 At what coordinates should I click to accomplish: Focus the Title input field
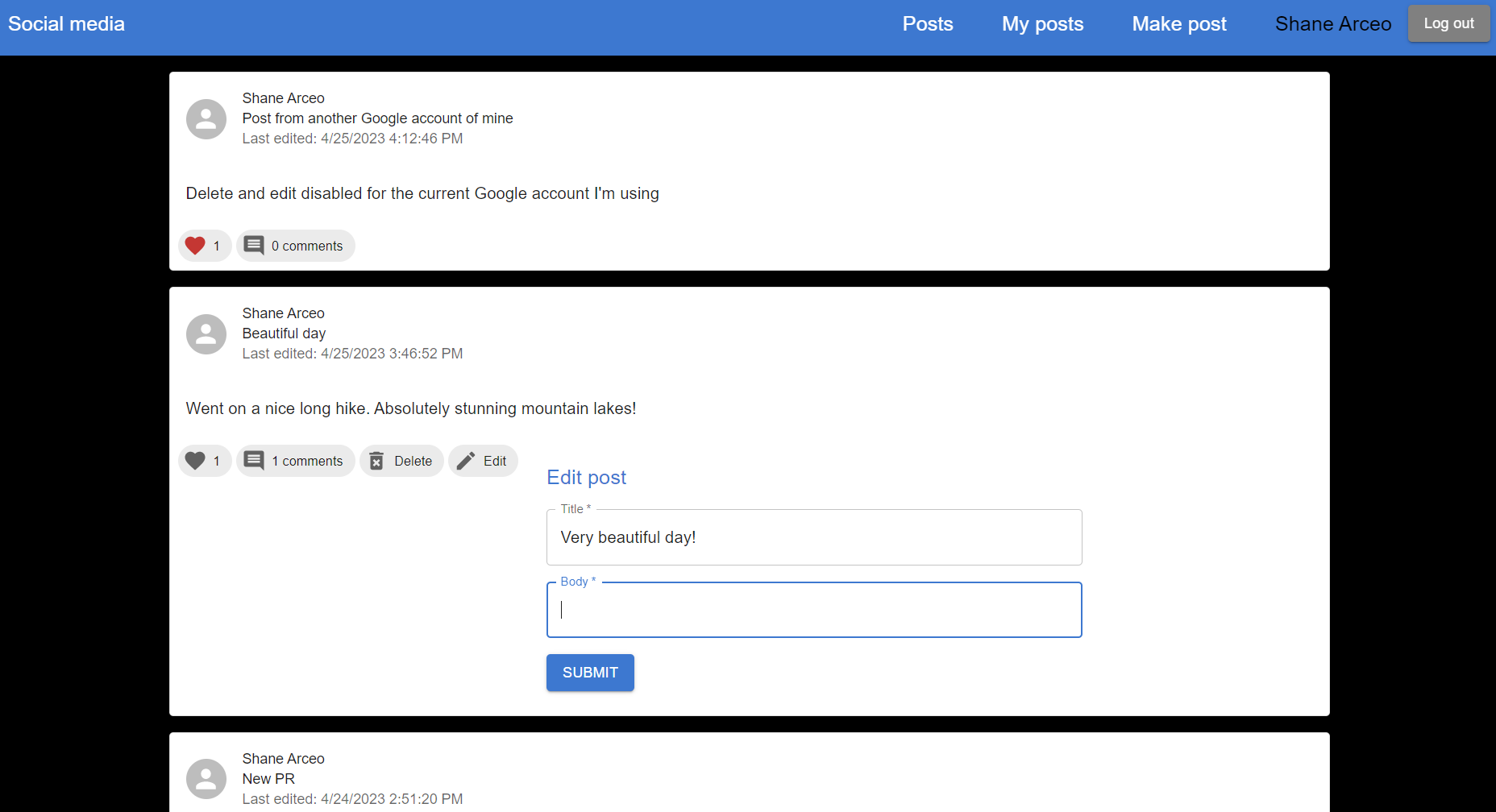point(814,537)
